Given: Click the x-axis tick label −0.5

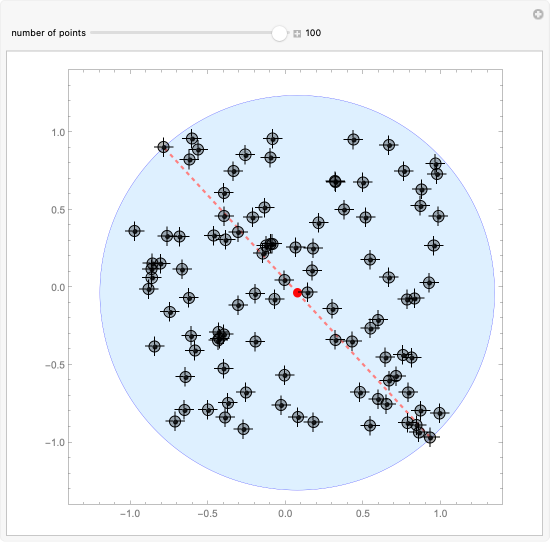Looking at the screenshot, I should click(x=208, y=514).
